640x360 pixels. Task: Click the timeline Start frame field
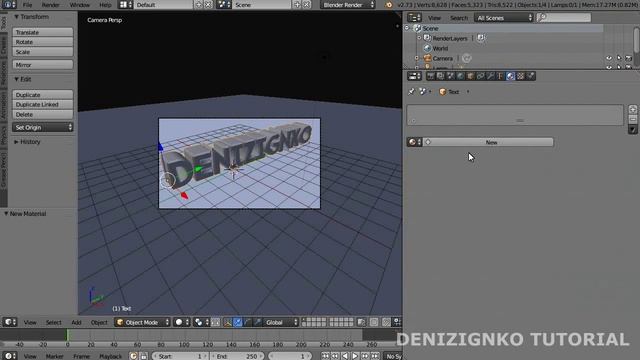(x=181, y=356)
